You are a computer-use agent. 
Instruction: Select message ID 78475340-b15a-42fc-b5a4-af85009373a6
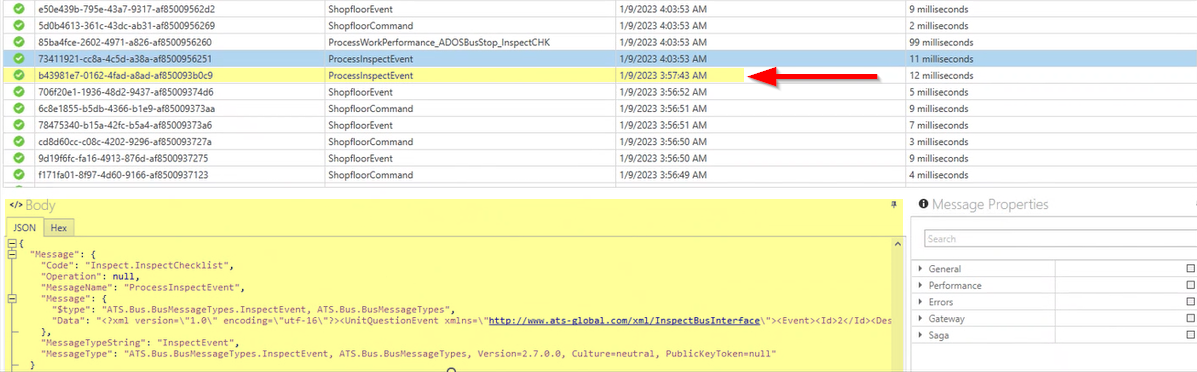[126, 125]
